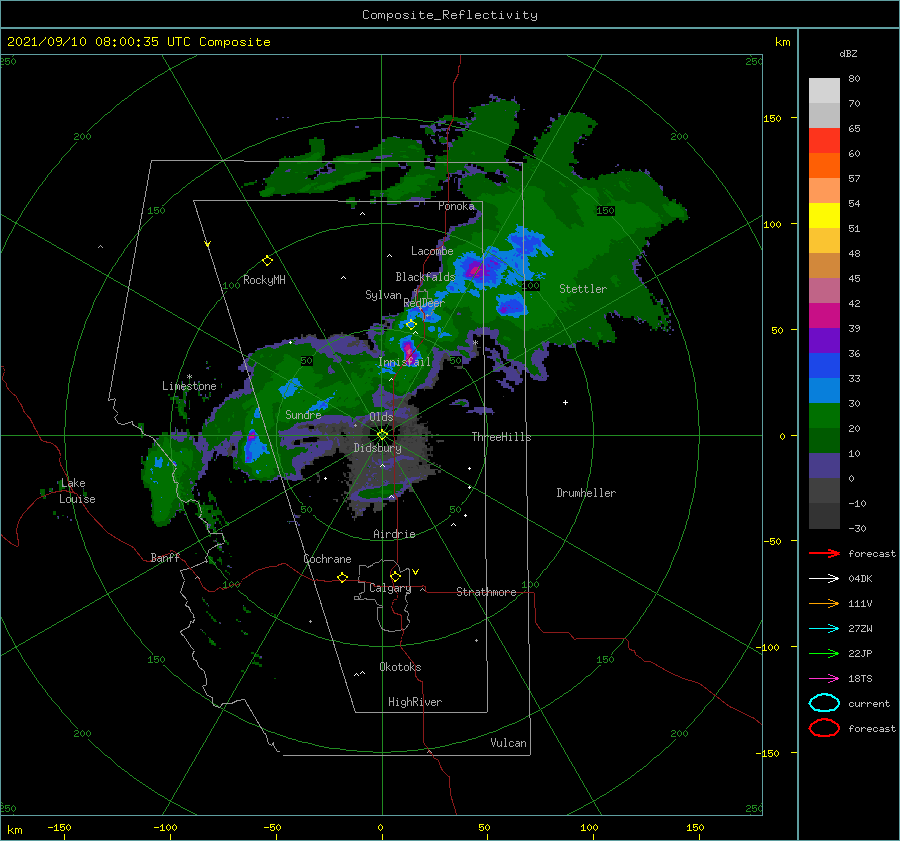Select the purple 10 dBZ color swatch

point(824,465)
